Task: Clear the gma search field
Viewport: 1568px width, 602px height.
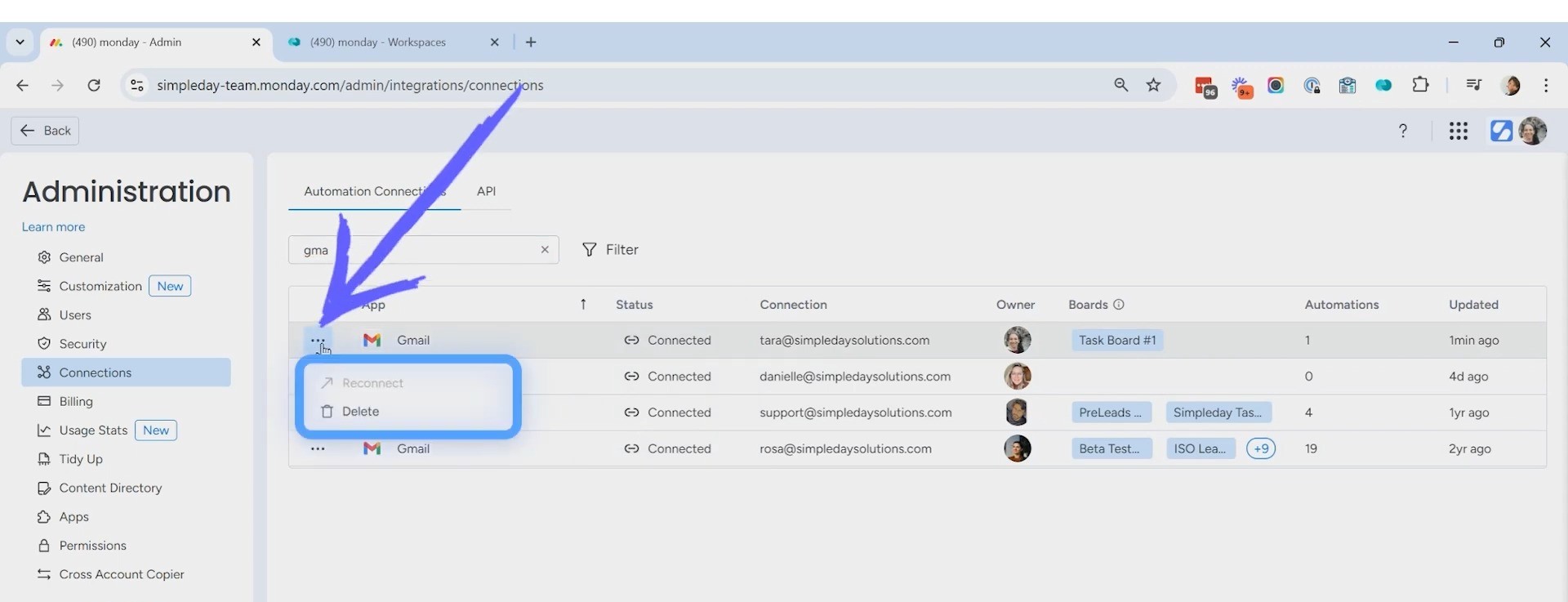Action: pyautogui.click(x=545, y=250)
